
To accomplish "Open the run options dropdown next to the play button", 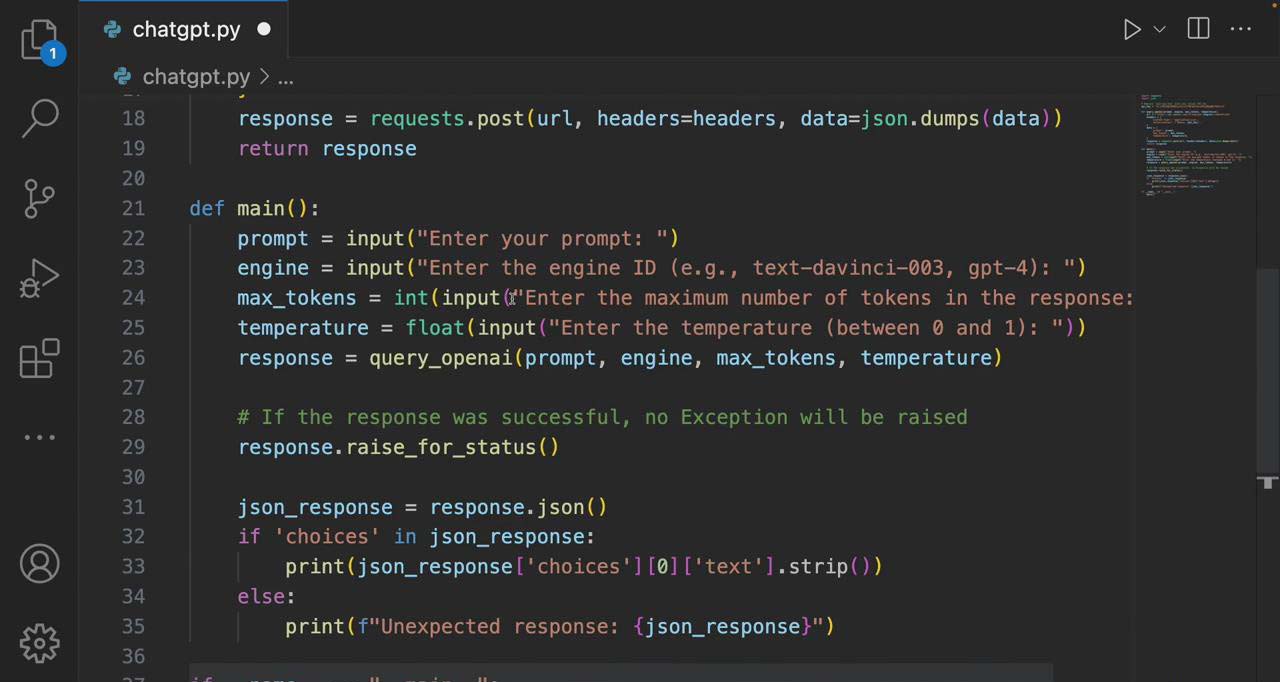I will [x=1158, y=29].
